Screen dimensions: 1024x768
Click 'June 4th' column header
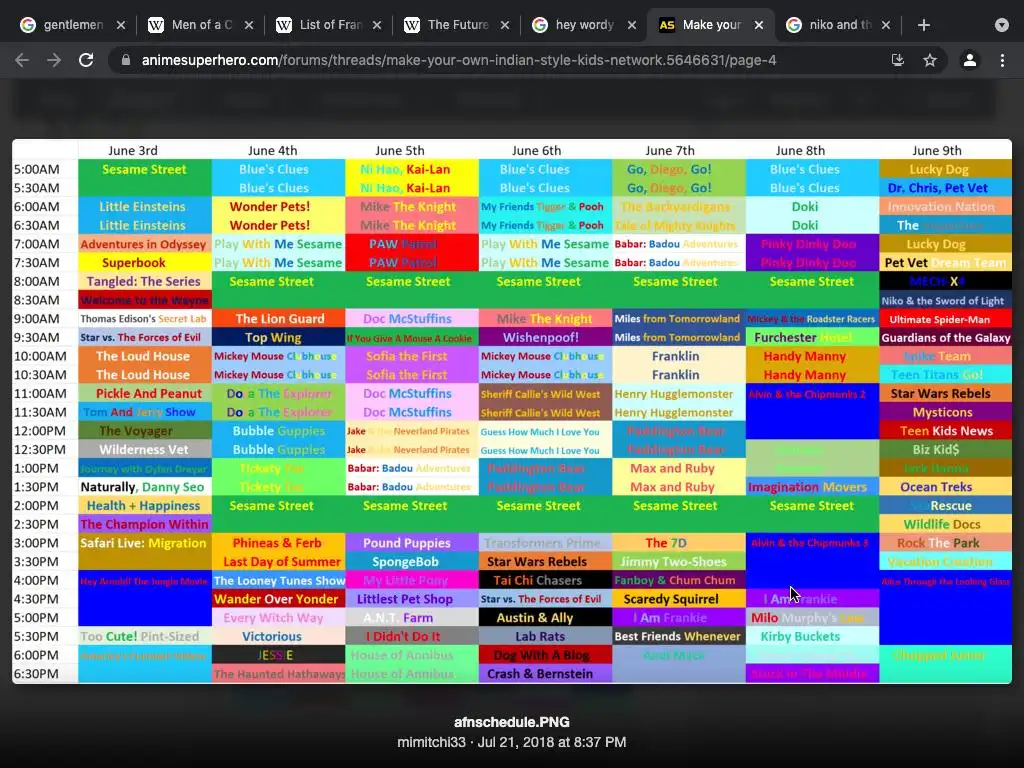272,150
